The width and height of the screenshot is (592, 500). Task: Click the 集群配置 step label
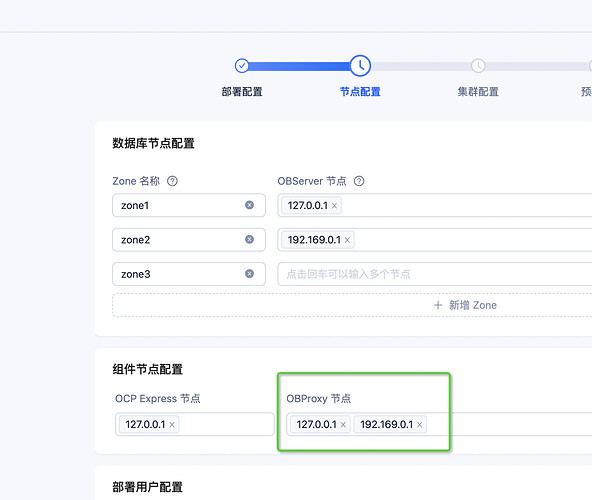pyautogui.click(x=478, y=92)
